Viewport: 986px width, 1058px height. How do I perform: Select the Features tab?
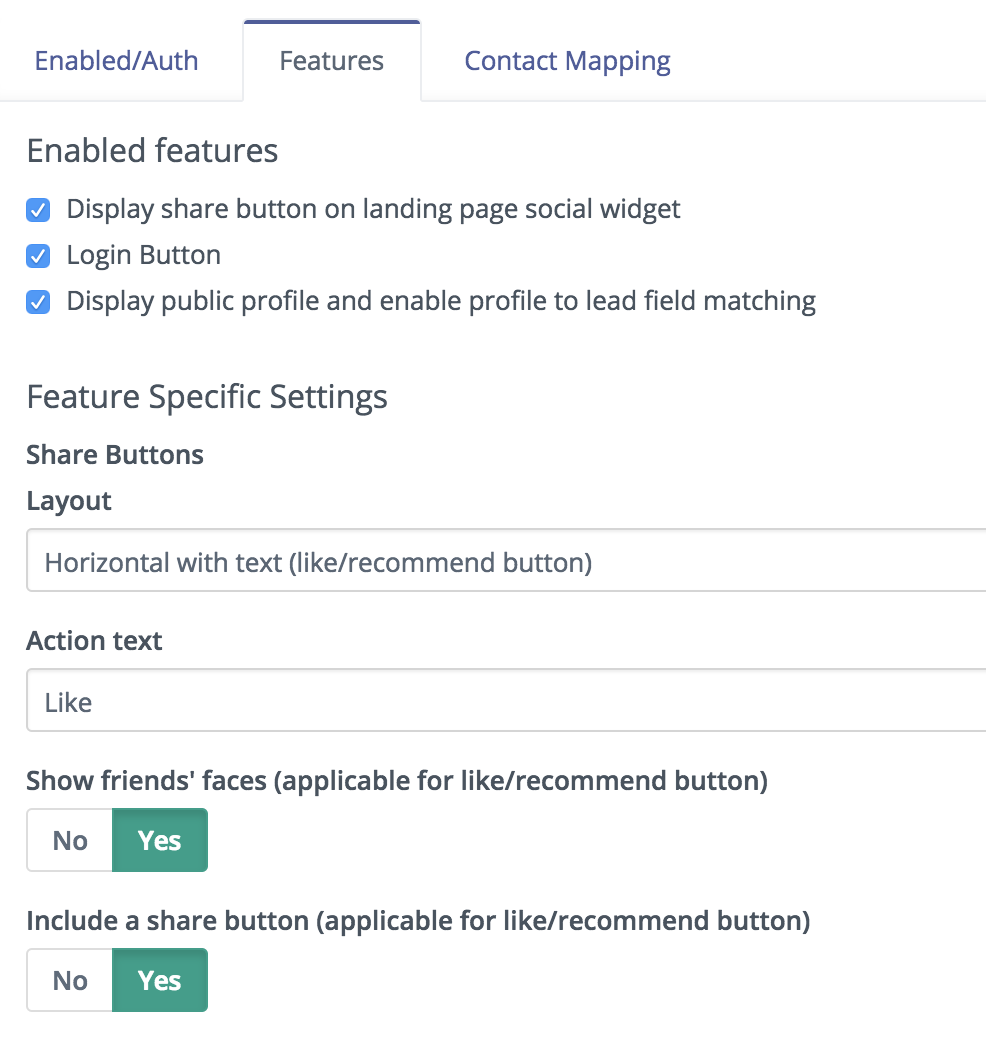coord(331,61)
